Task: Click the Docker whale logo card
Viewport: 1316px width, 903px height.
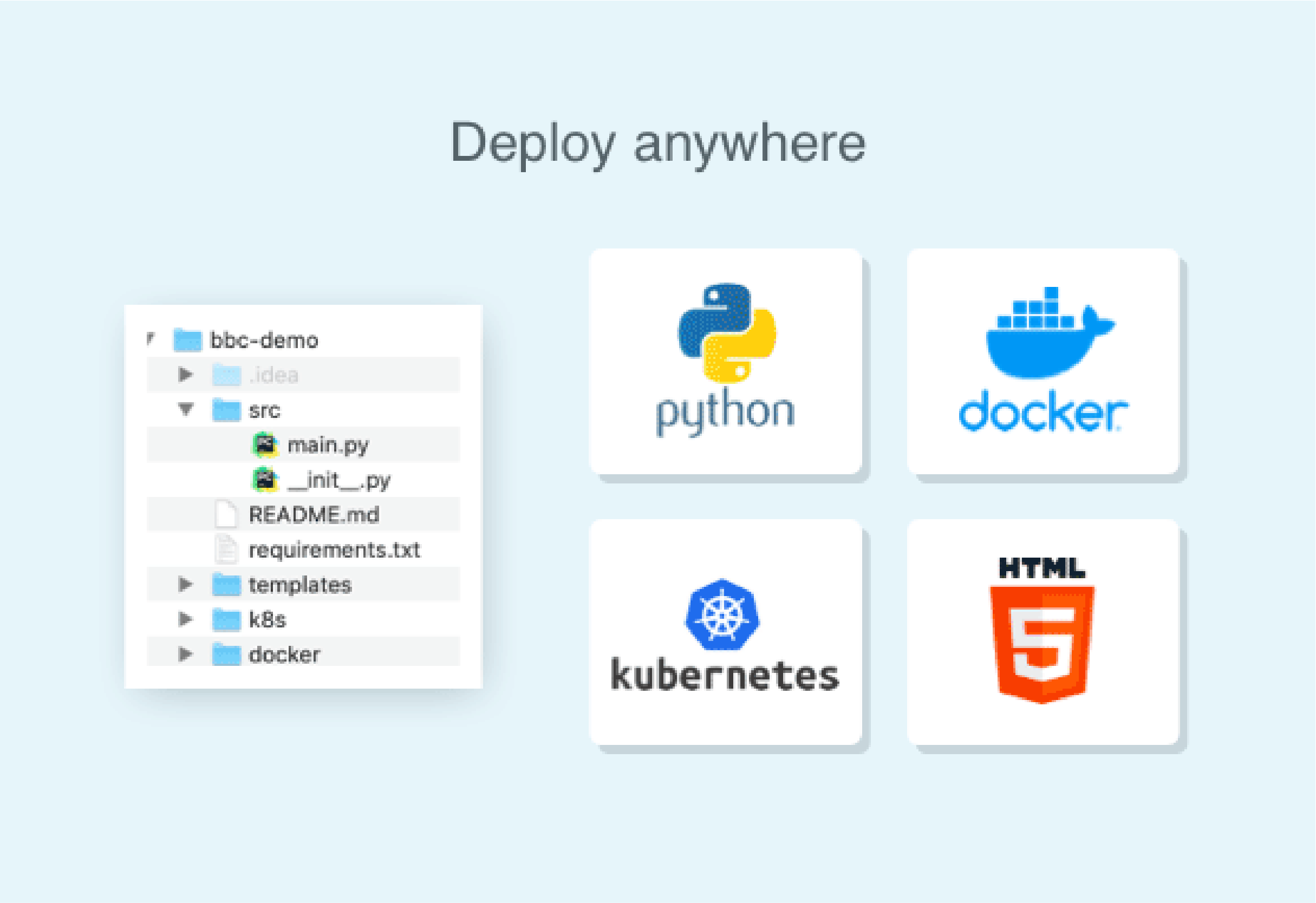Action: [x=1043, y=361]
